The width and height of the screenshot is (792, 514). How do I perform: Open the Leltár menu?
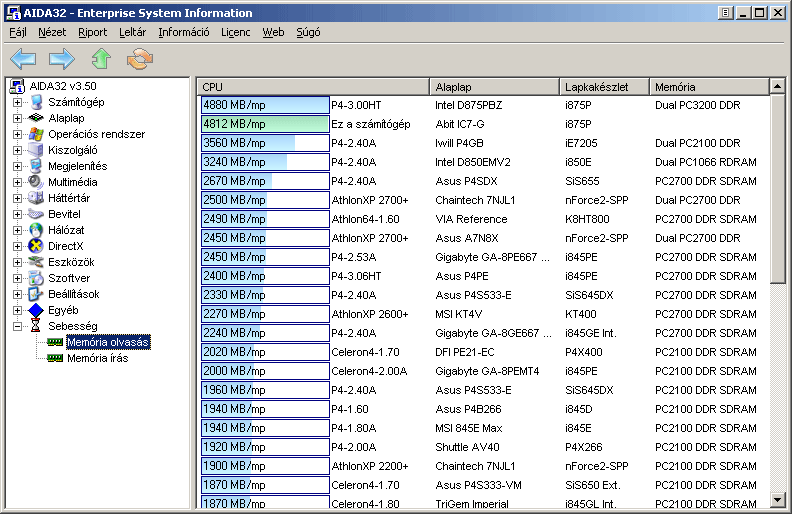[132, 32]
